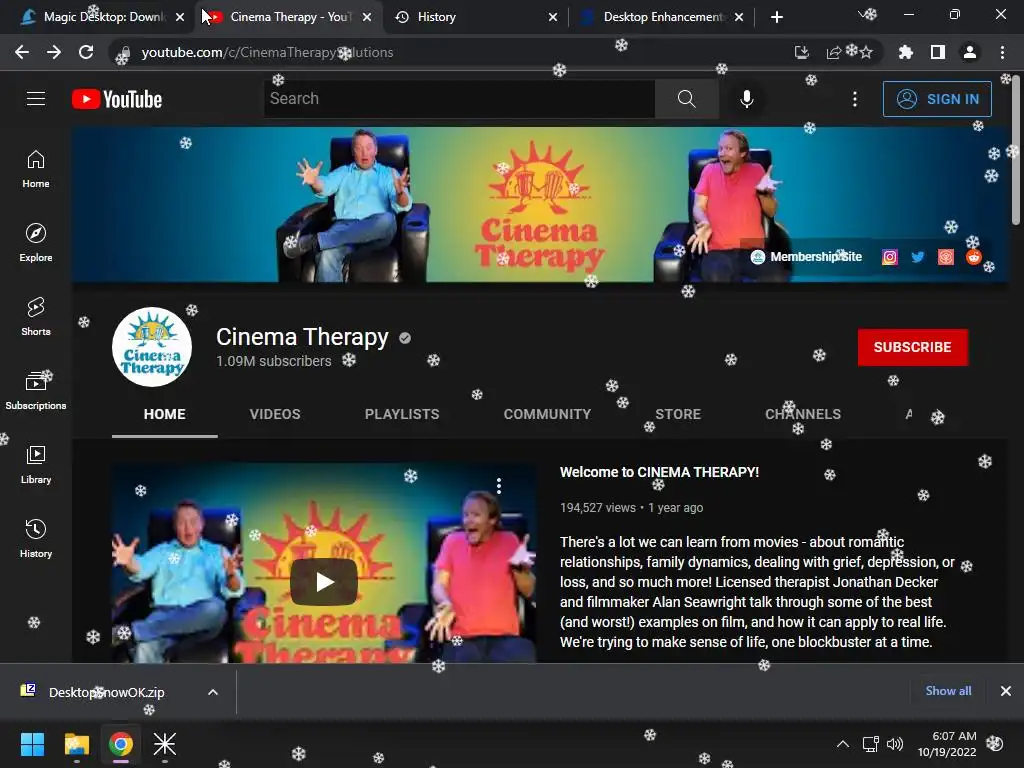This screenshot has width=1024, height=768.
Task: Click the Cinema Therapy channel avatar
Action: click(x=152, y=347)
